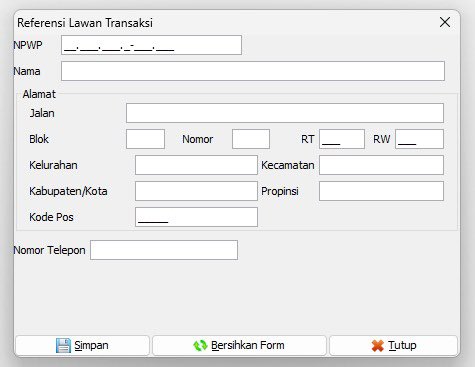This screenshot has width=475, height=367.
Task: Click the Kelurahan label
Action: tap(53, 165)
